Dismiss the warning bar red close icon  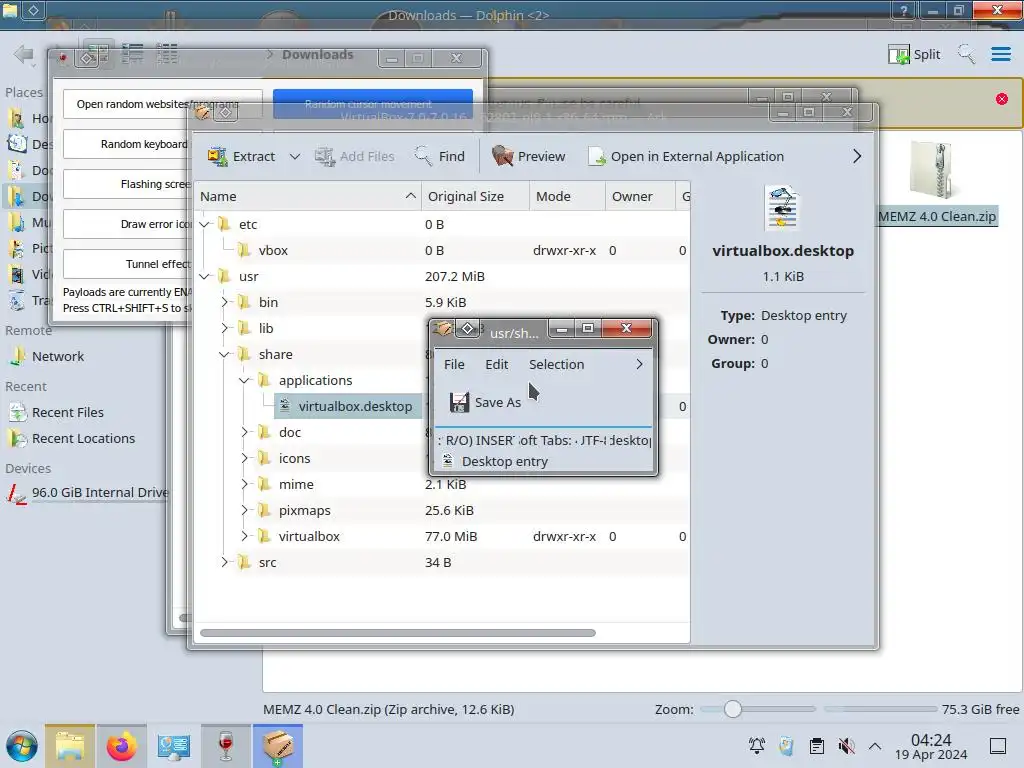point(1002,99)
